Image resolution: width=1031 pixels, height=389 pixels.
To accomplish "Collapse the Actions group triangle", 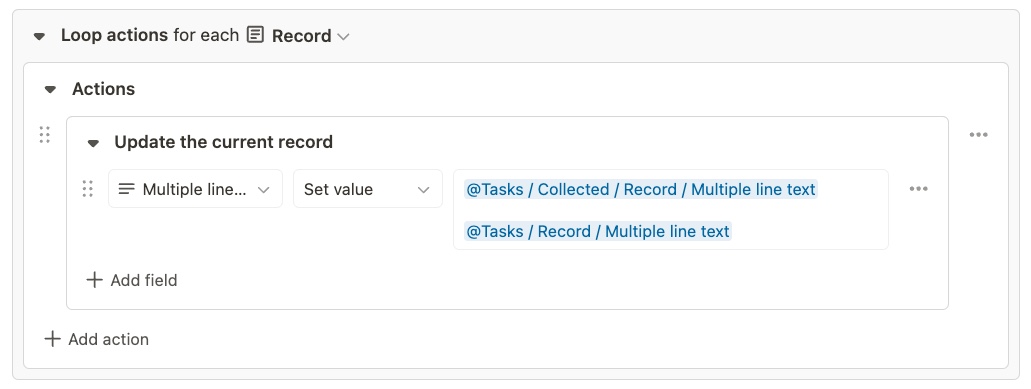I will click(x=50, y=89).
